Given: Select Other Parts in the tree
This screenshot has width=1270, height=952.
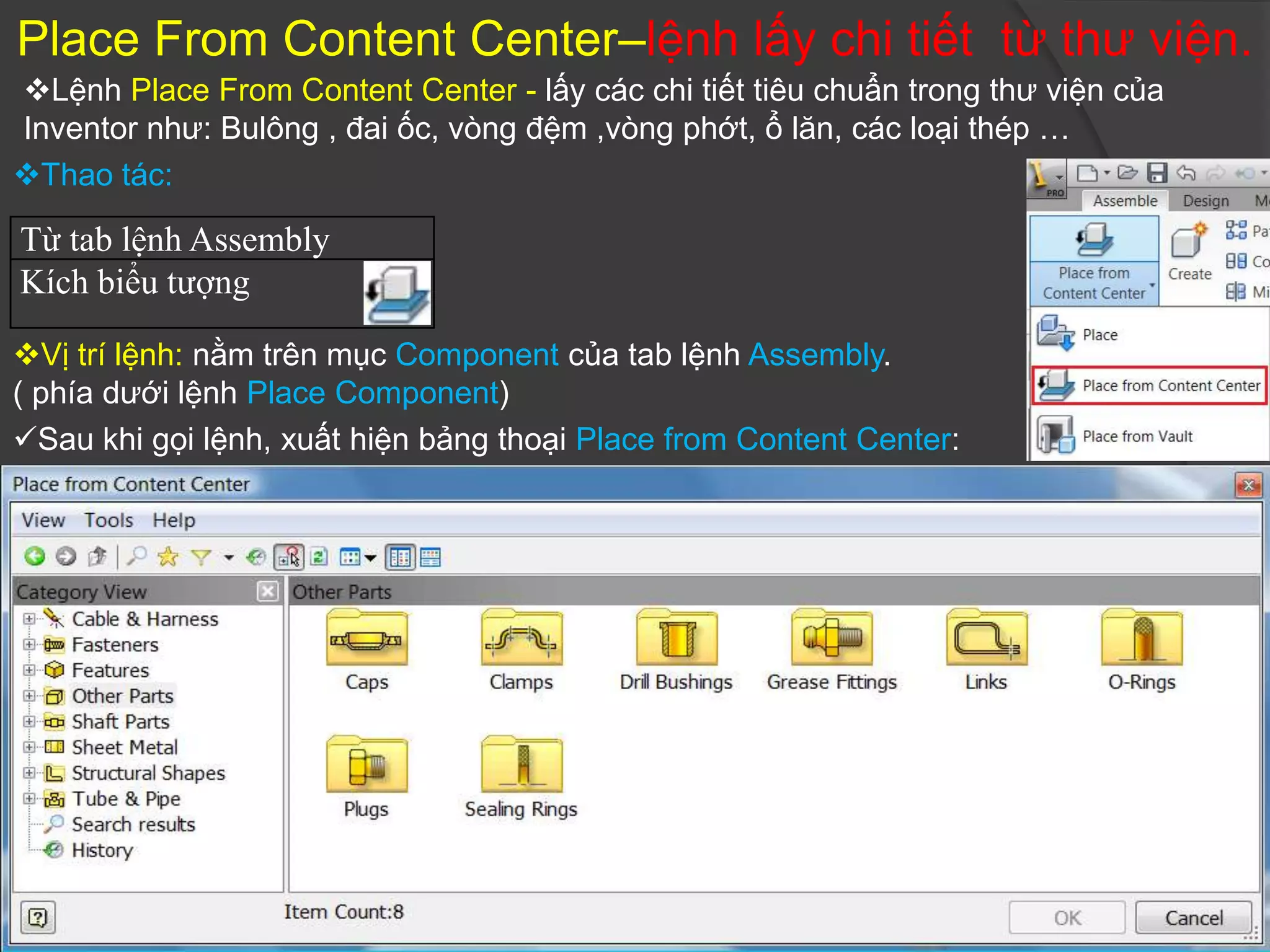Looking at the screenshot, I should click(x=123, y=696).
